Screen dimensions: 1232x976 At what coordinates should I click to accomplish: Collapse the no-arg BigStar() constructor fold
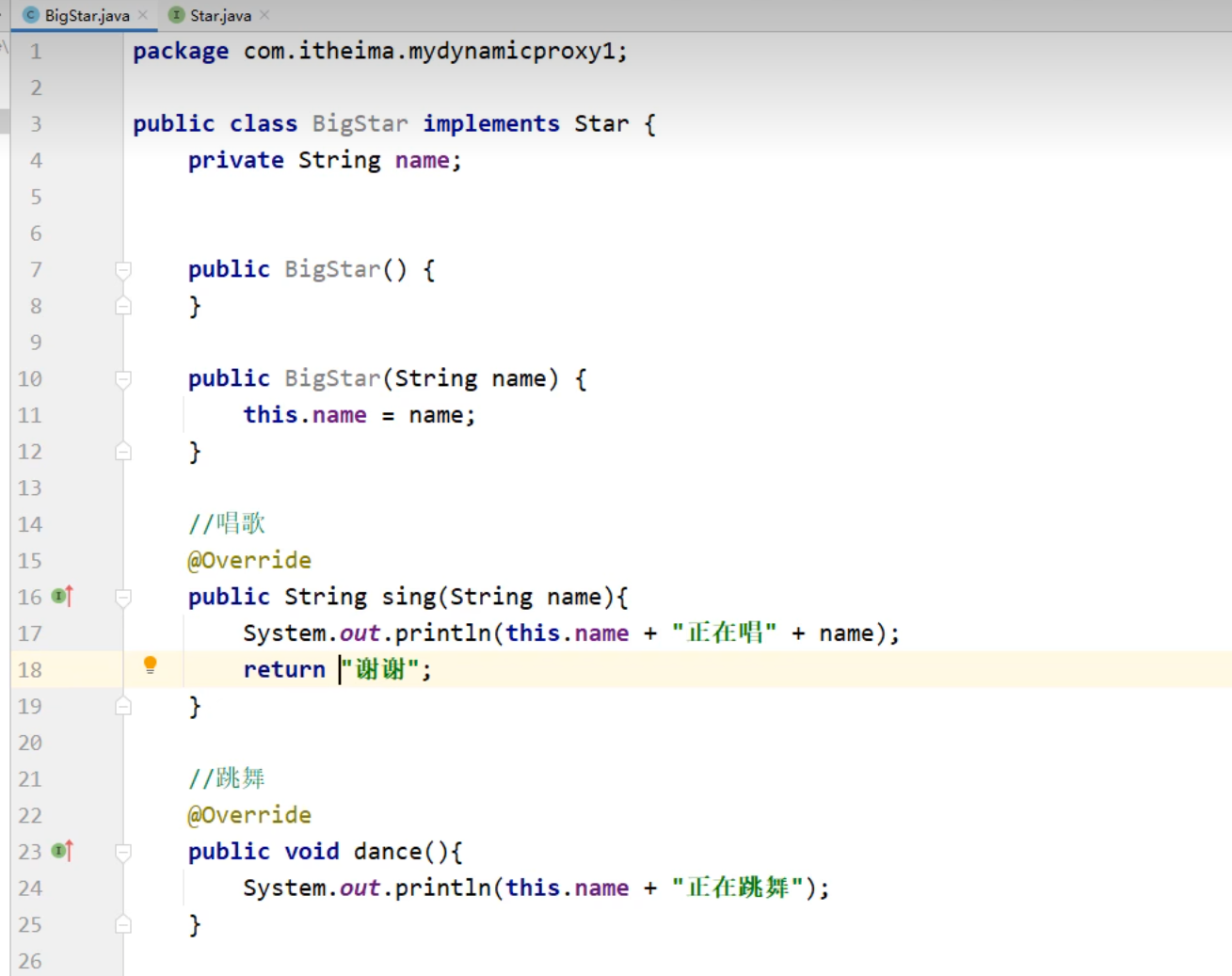(x=123, y=270)
